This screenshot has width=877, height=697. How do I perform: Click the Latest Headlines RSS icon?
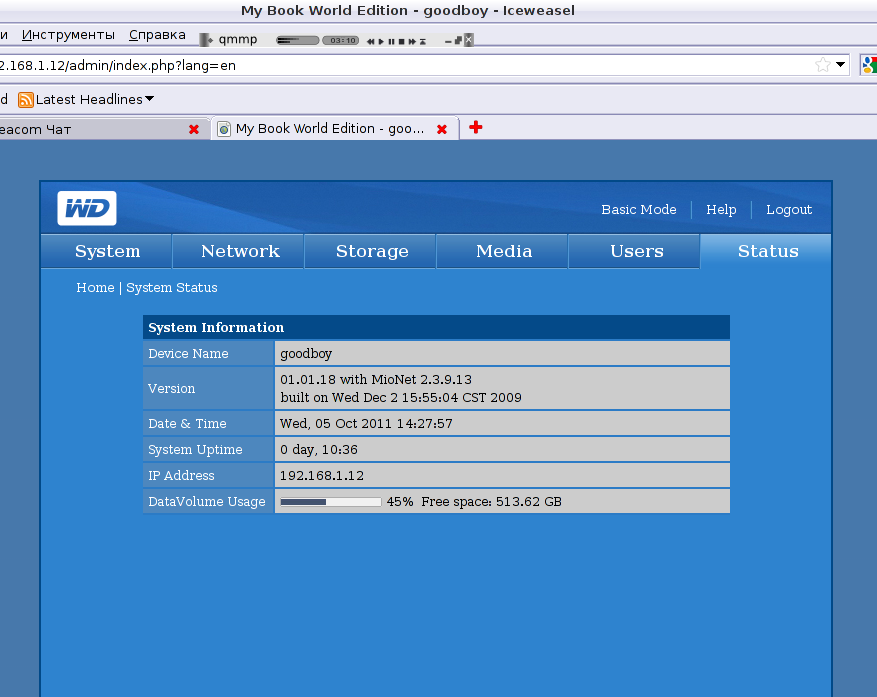(26, 100)
